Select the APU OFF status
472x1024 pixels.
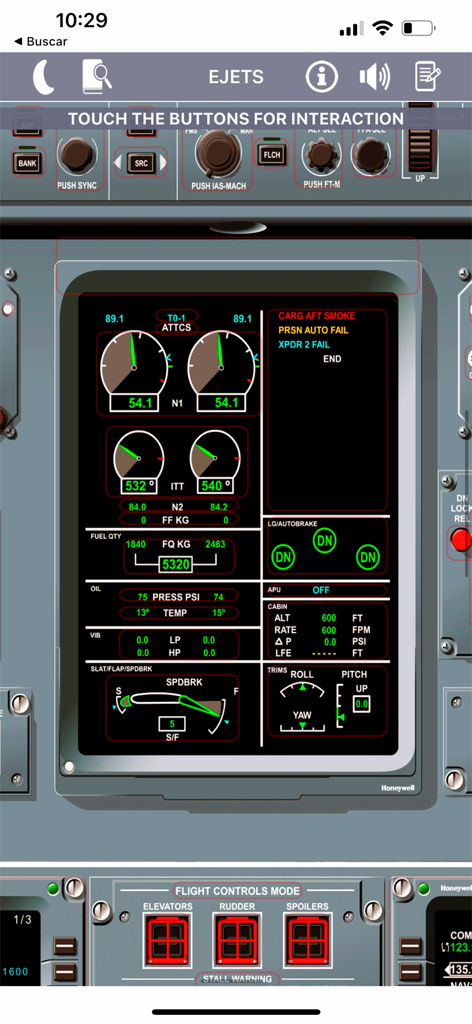(x=326, y=590)
